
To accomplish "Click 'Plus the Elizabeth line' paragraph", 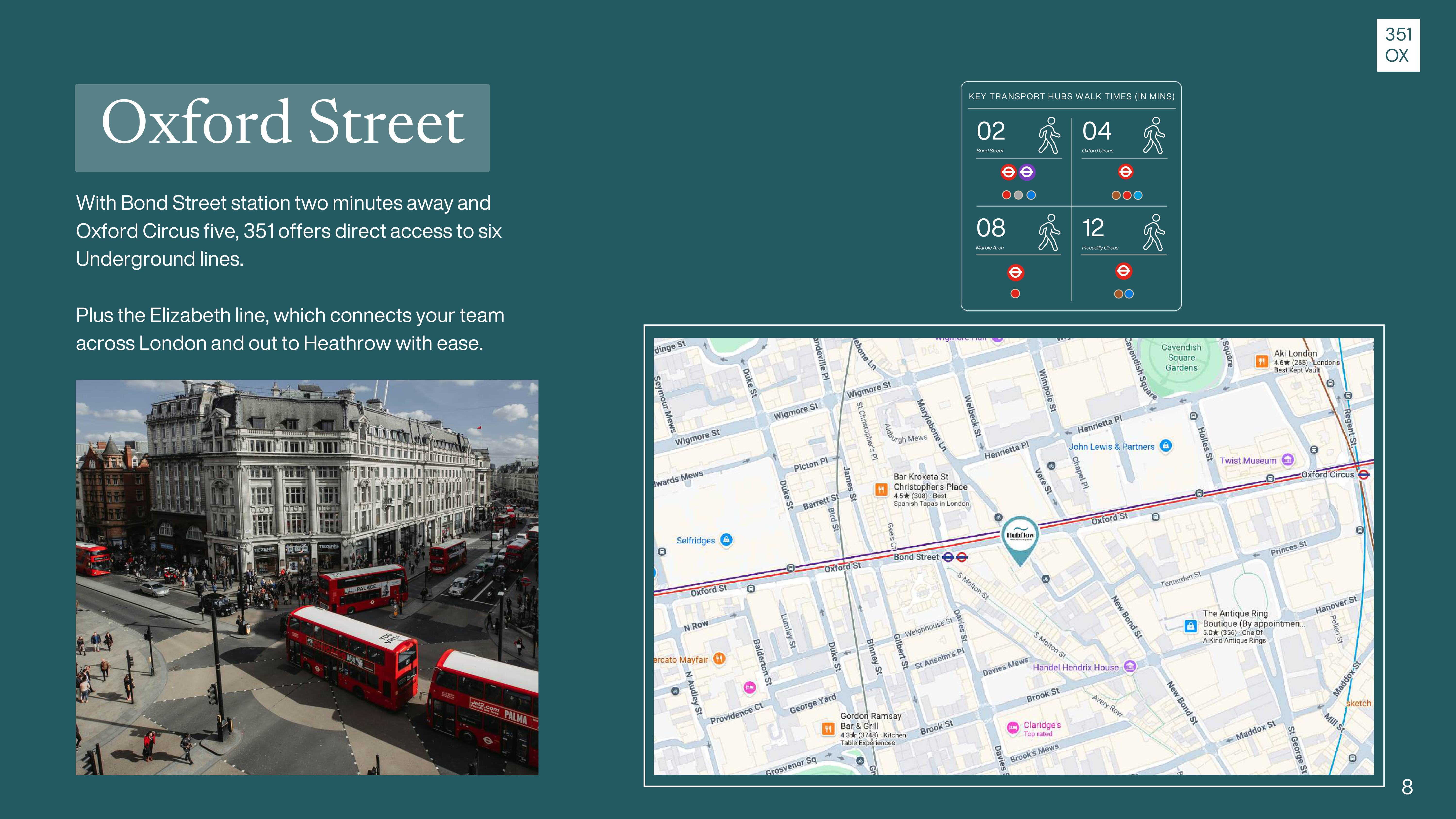I will (x=290, y=329).
